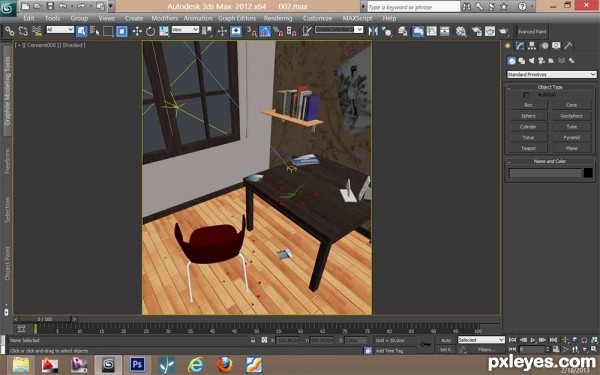
Task: Toggle the Percent Snap button
Action: pyautogui.click(x=278, y=31)
